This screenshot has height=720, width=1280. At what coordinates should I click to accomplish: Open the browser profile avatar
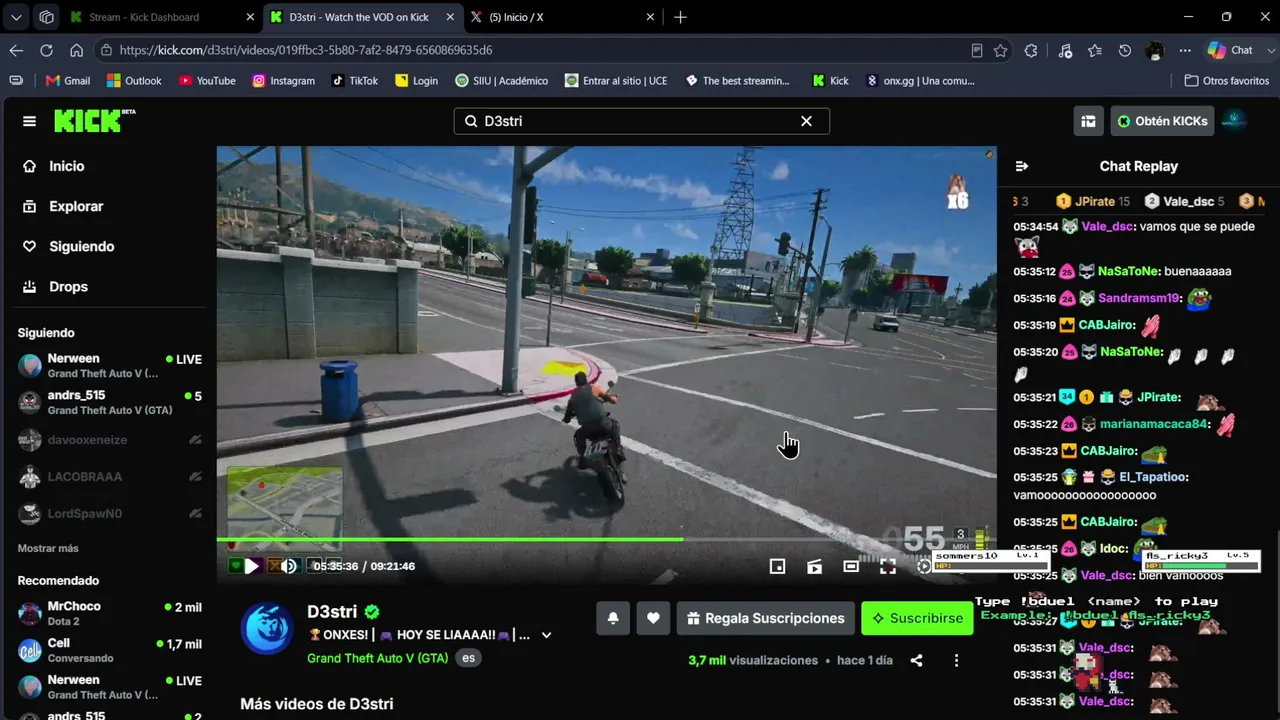1155,50
